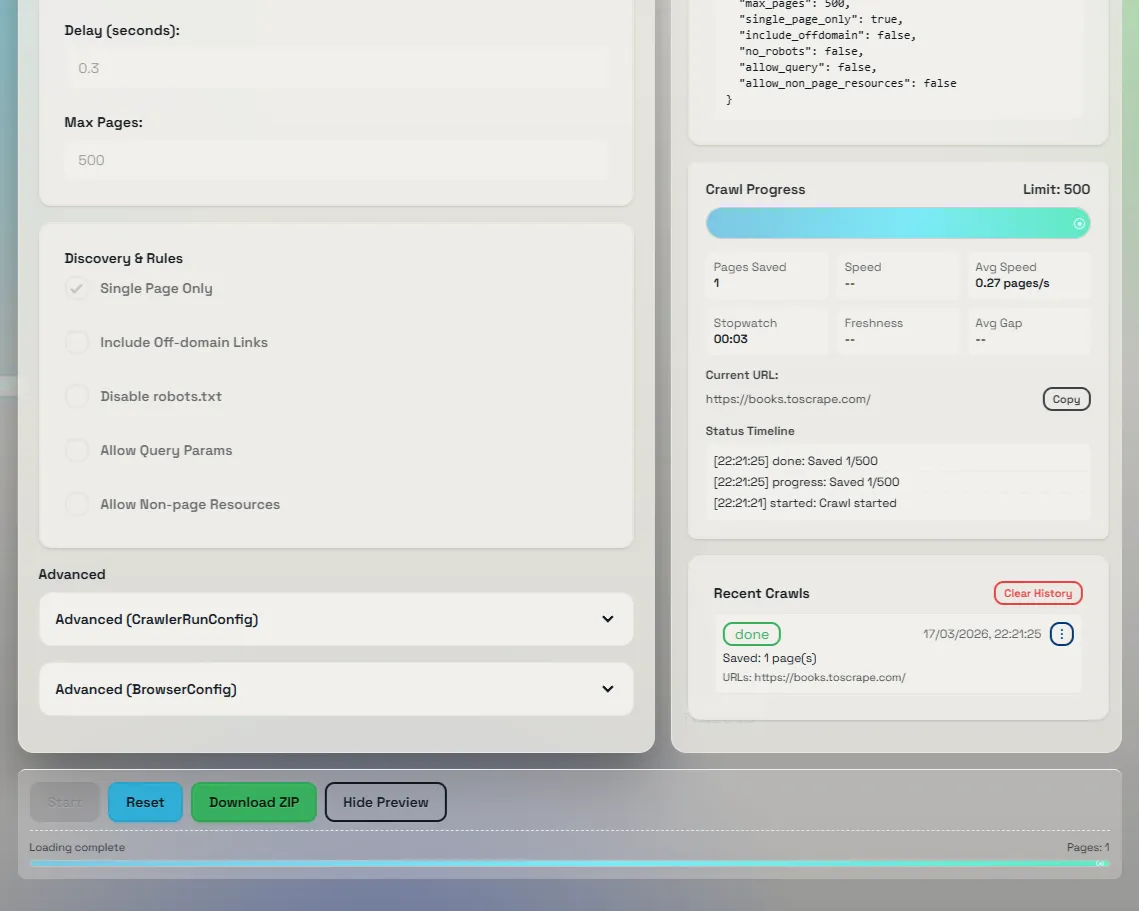This screenshot has height=911, width=1139.
Task: Click the Stopwatch 00:03 card
Action: tap(767, 331)
